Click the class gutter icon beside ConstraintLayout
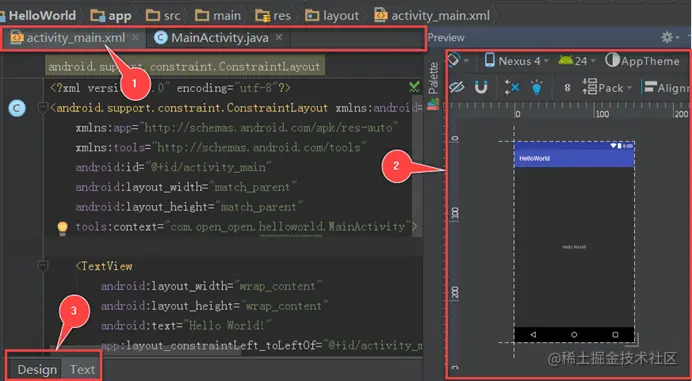 coord(17,108)
